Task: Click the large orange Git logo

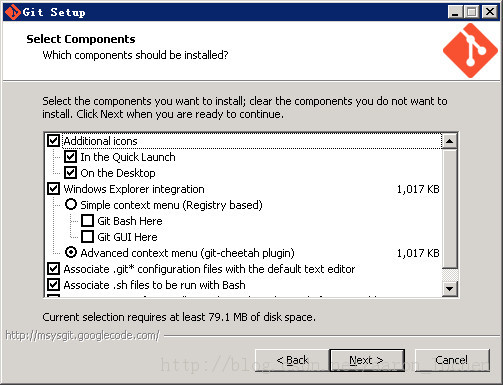Action: (470, 50)
